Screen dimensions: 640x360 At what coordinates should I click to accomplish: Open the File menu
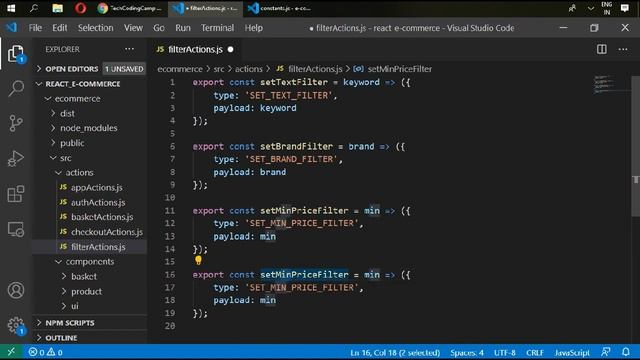(35, 28)
